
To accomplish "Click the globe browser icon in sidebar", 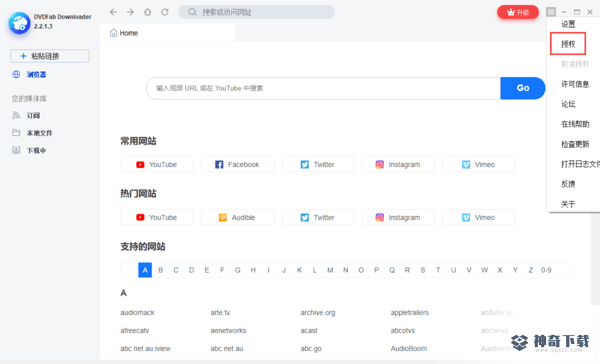I will coord(16,74).
